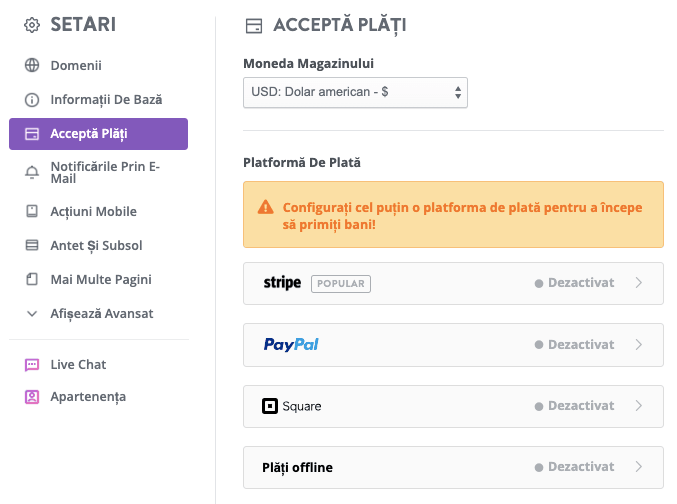Click the info icon for Informații De Bază
677x504 pixels.
click(x=32, y=100)
